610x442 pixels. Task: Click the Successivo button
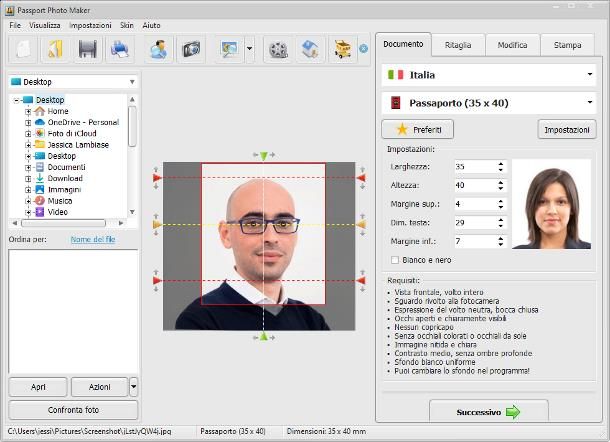click(x=489, y=411)
